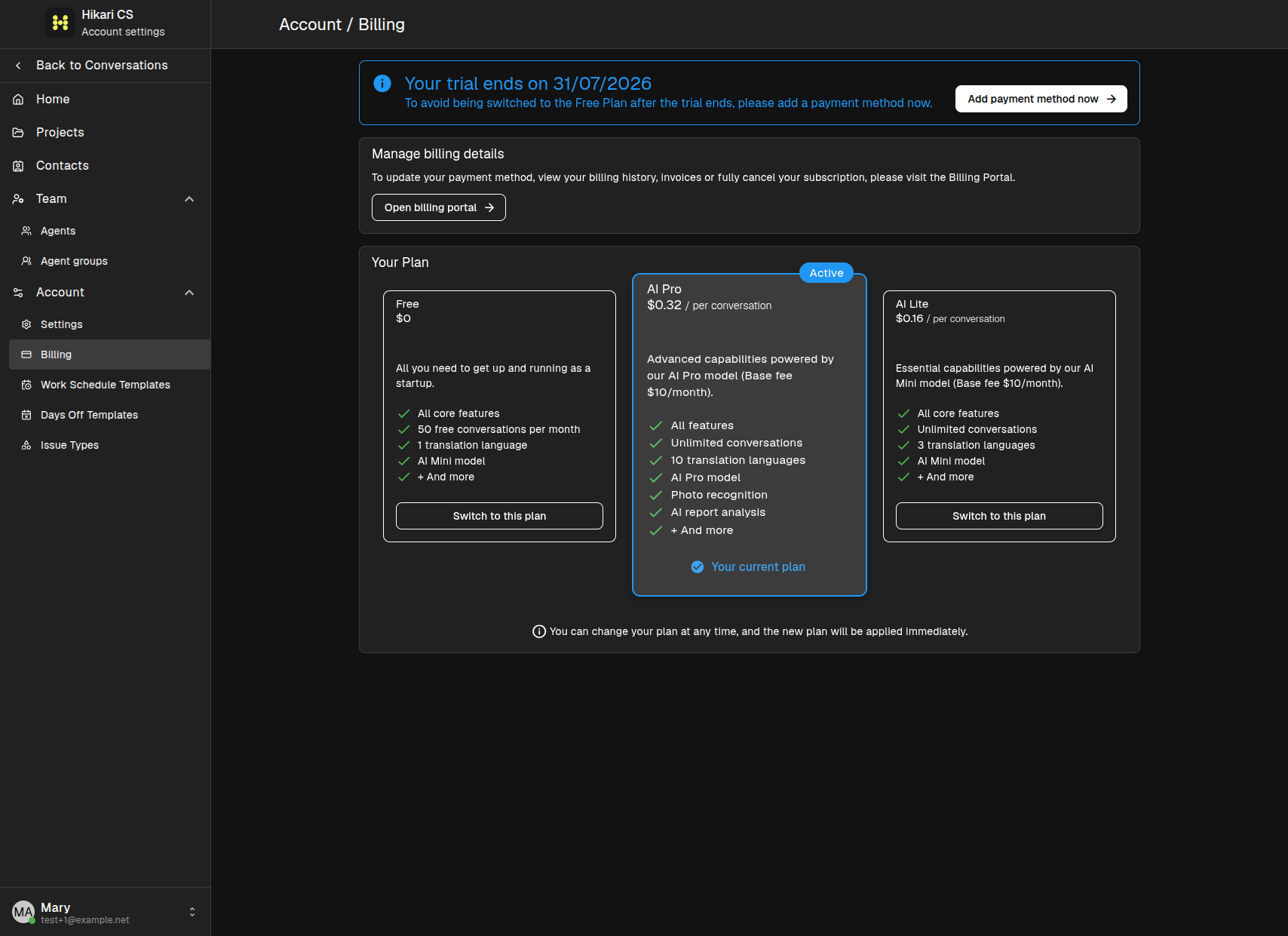Click Add payment method now button
Screen dimensions: 1288x936
pos(1041,99)
